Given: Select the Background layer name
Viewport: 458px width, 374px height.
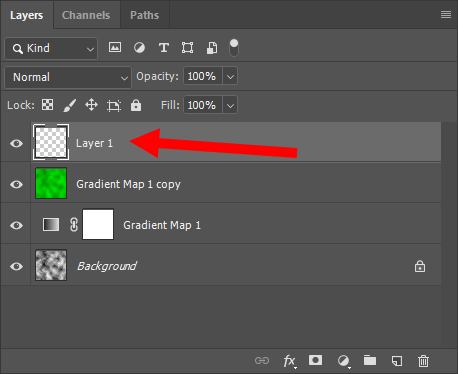Looking at the screenshot, I should [x=107, y=266].
